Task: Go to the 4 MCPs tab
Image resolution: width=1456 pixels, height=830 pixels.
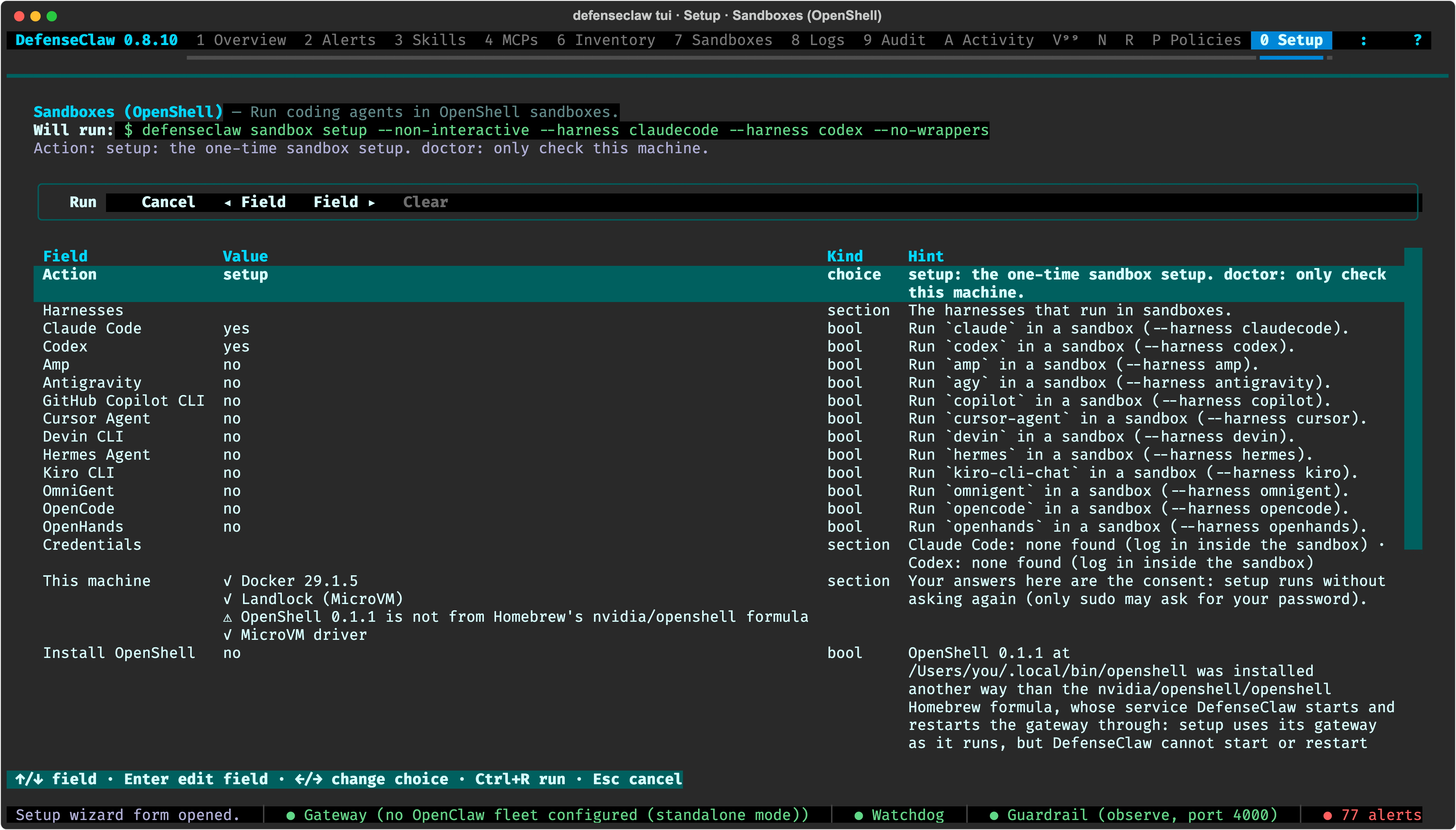Action: point(511,40)
